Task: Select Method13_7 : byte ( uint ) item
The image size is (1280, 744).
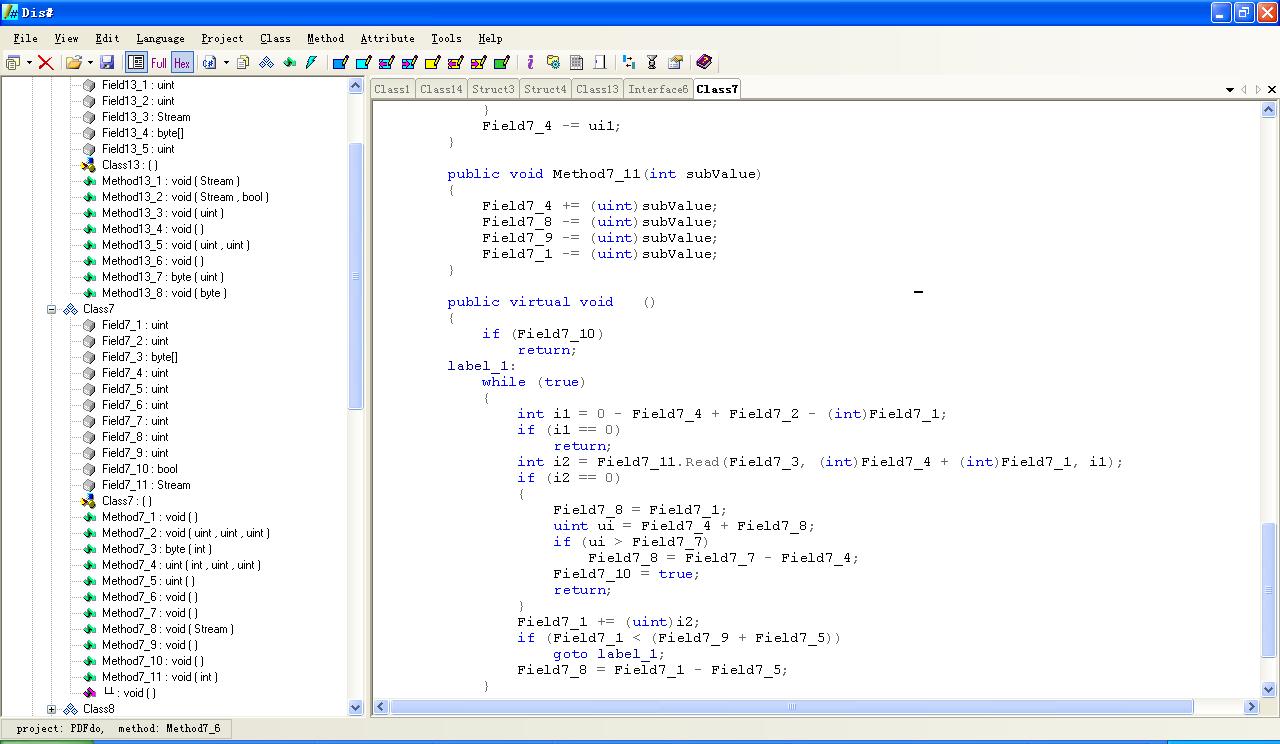Action: 162,277
